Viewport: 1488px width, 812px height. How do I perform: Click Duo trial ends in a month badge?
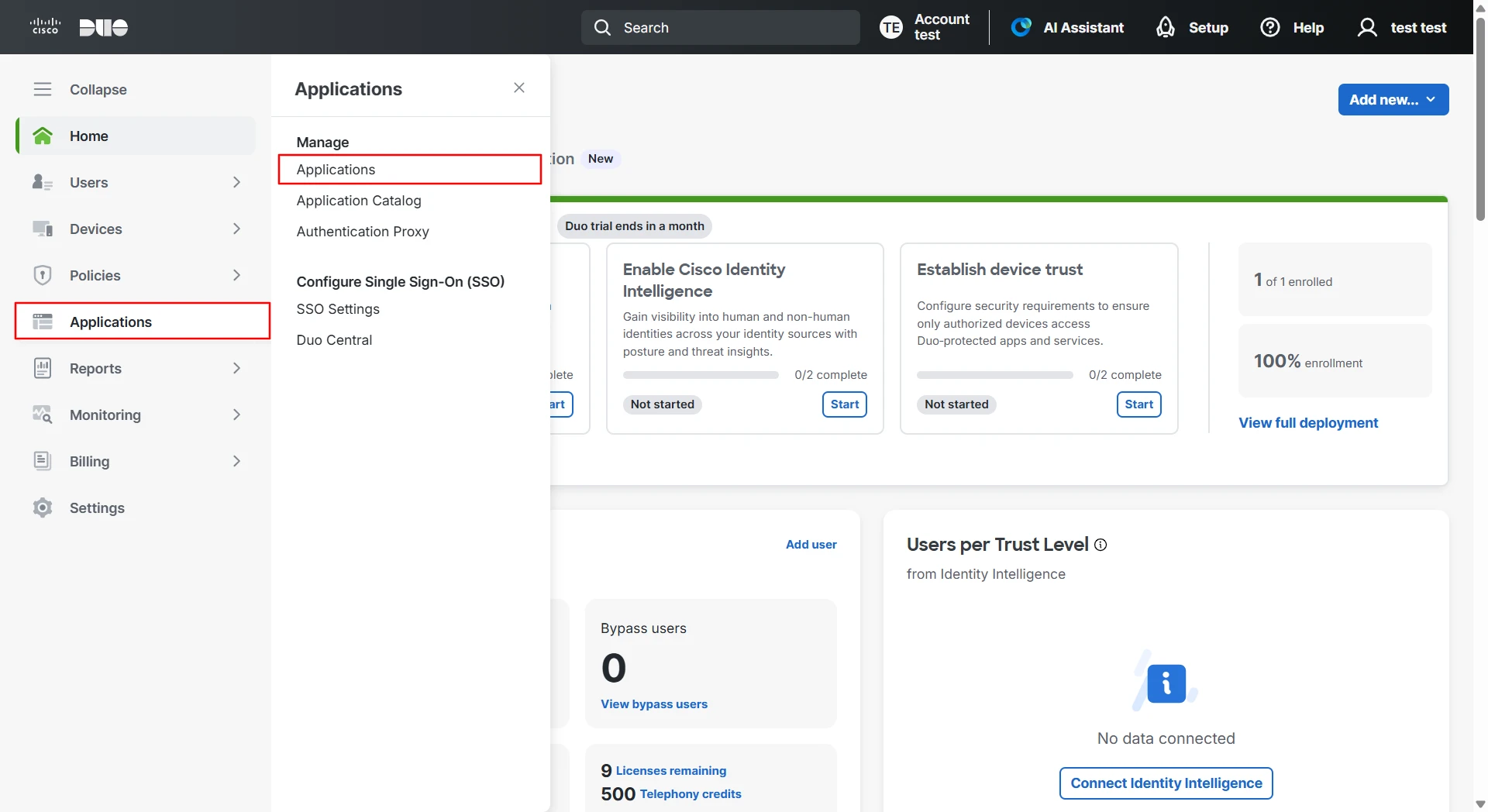click(635, 226)
